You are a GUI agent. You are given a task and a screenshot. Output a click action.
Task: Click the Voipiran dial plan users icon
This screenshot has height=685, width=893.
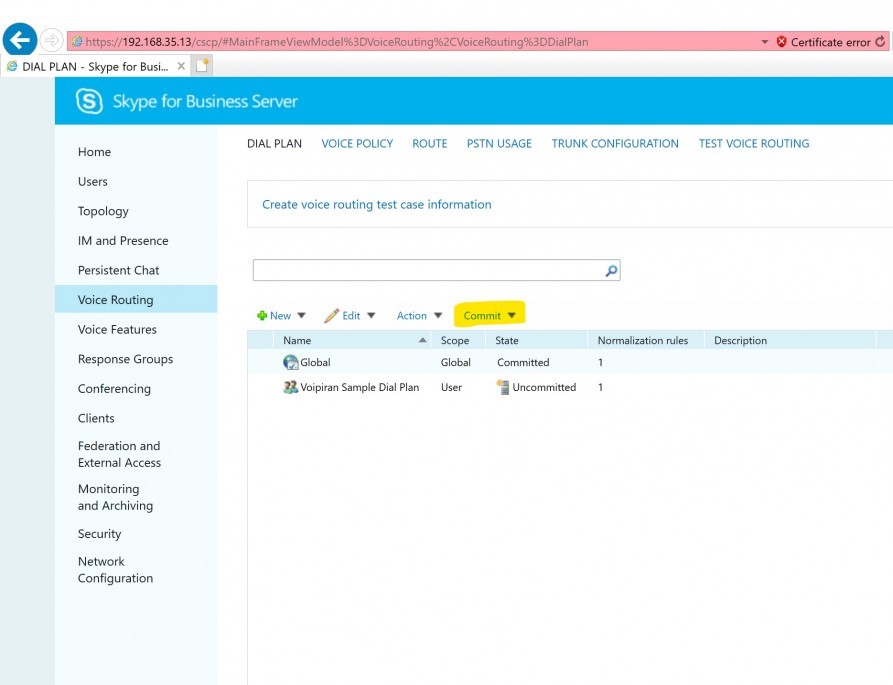290,387
